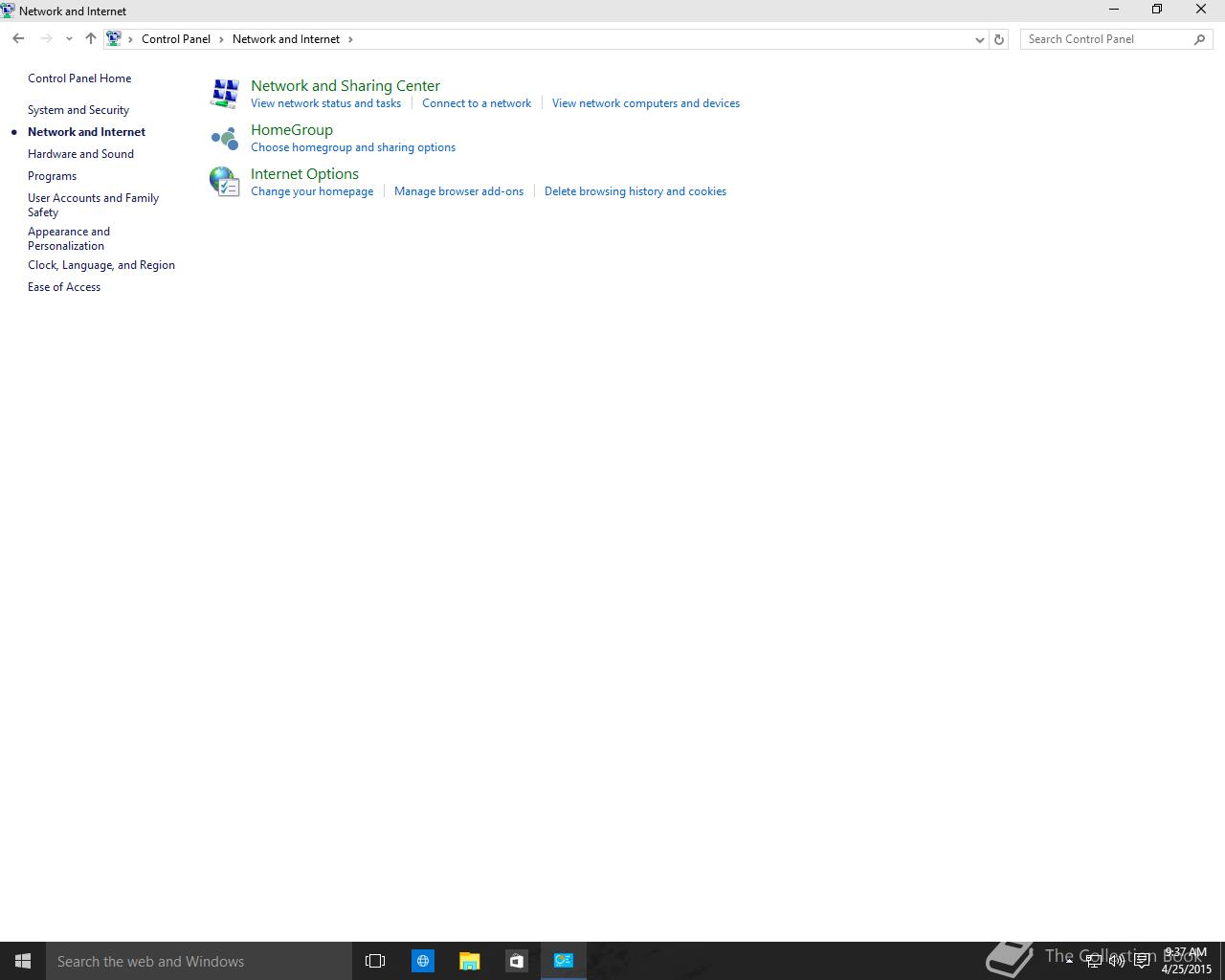
Task: Expand chevron after Network and Internet breadcrumb
Action: (350, 39)
